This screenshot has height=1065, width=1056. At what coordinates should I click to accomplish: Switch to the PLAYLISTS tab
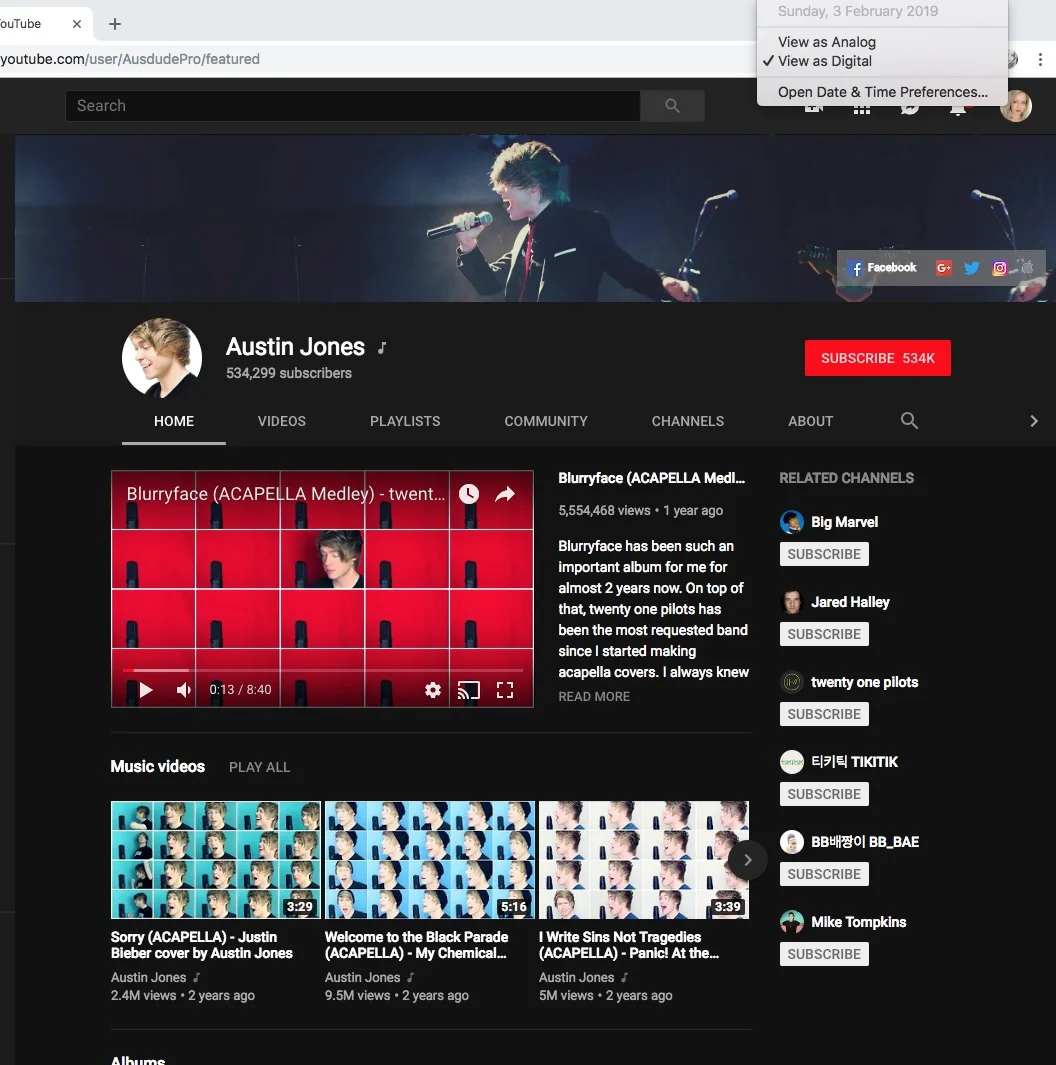(x=404, y=421)
